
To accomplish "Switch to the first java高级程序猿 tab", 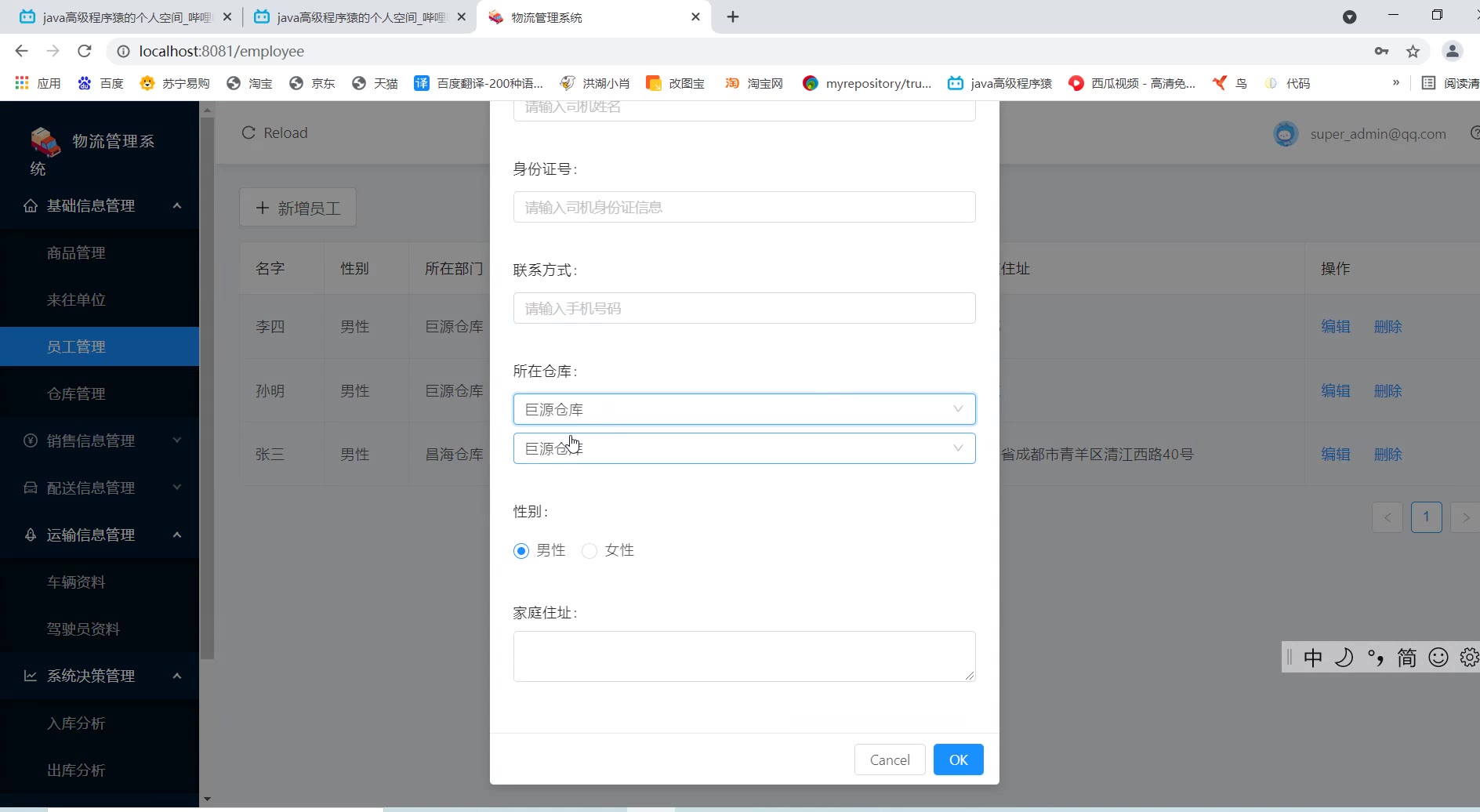I will pos(124,16).
